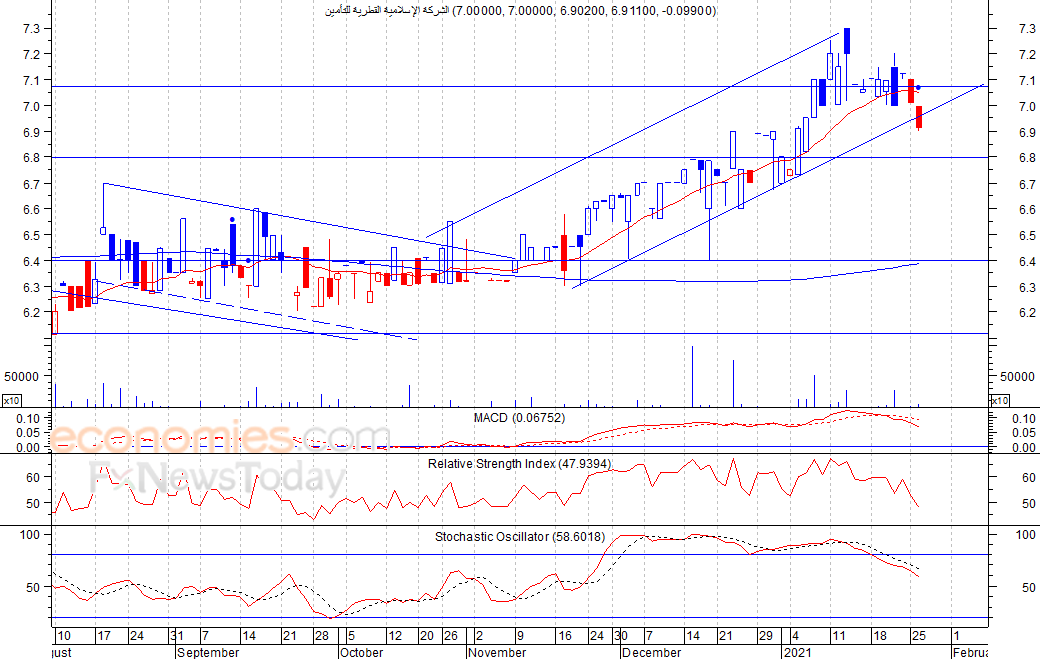Click the MACD 0.10 value on left axis
This screenshot has width=1040, height=659.
click(x=29, y=418)
